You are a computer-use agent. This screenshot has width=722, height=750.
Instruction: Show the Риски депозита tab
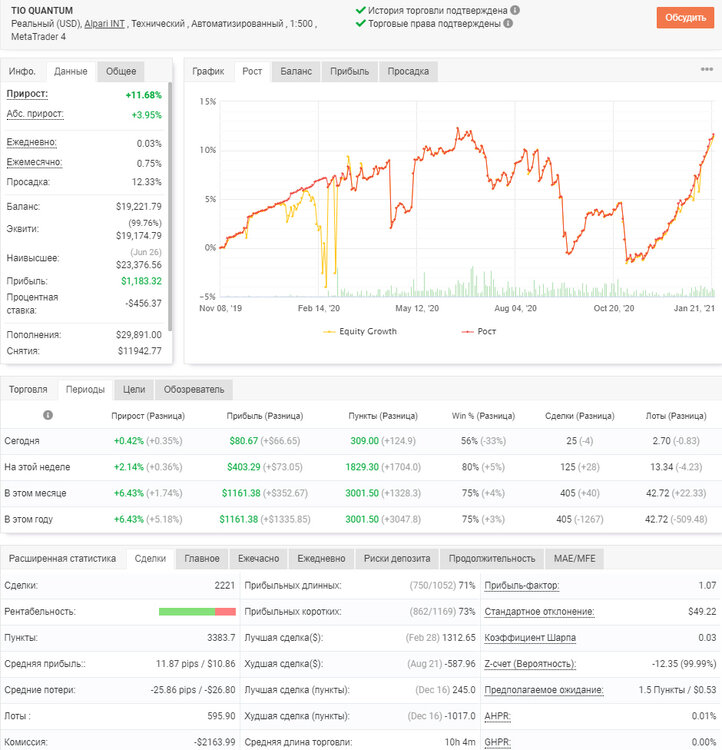[397, 558]
